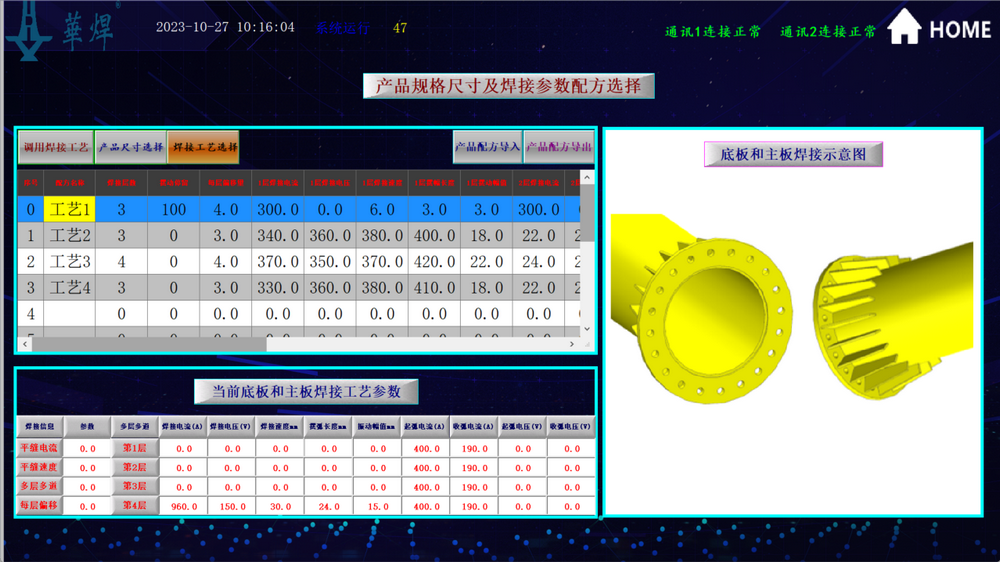
Task: Select the row named 工艺4
Action: pos(71,288)
